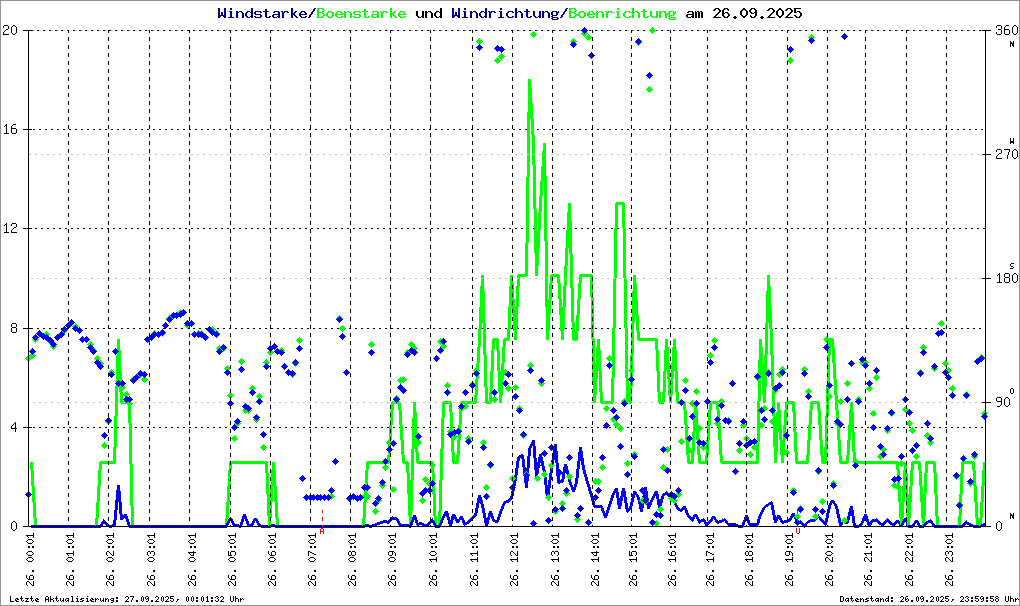1020x606 pixels.
Task: Click the 'S' compass letter above 180
Action: tap(1012, 265)
